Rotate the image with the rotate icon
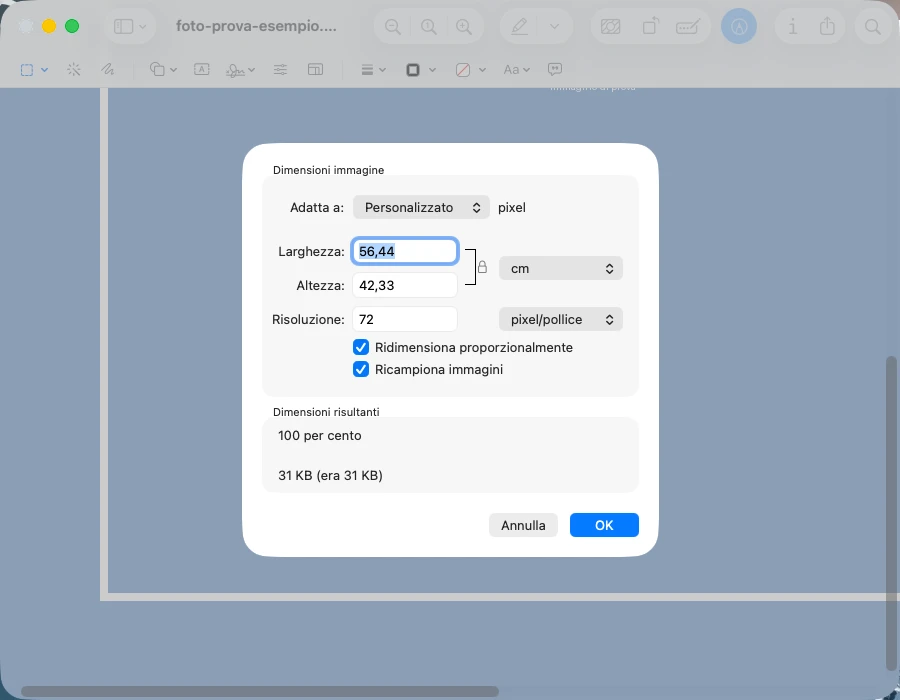The image size is (900, 700). (x=650, y=26)
